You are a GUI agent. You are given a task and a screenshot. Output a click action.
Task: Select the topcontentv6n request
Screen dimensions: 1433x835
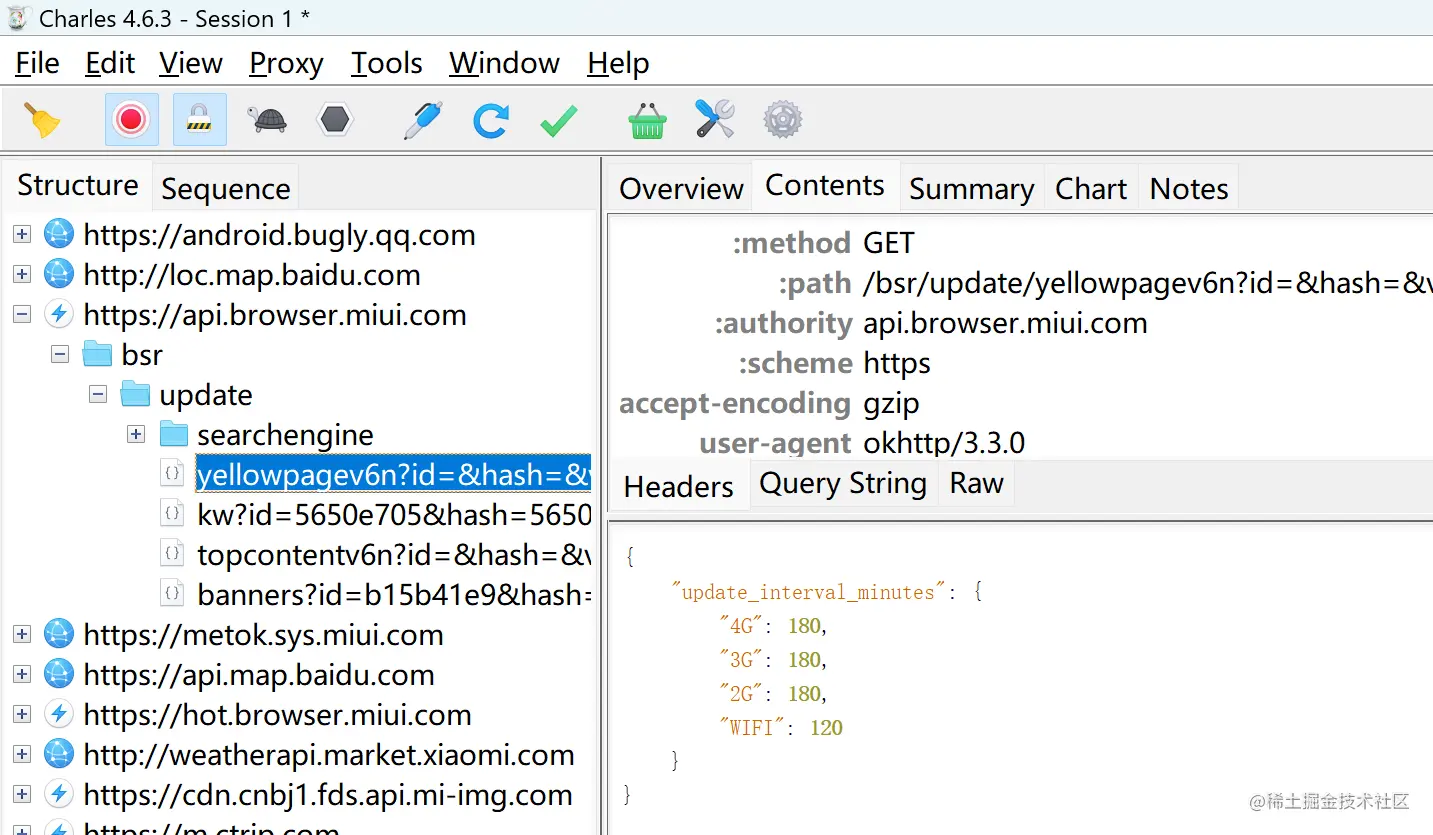pos(394,555)
